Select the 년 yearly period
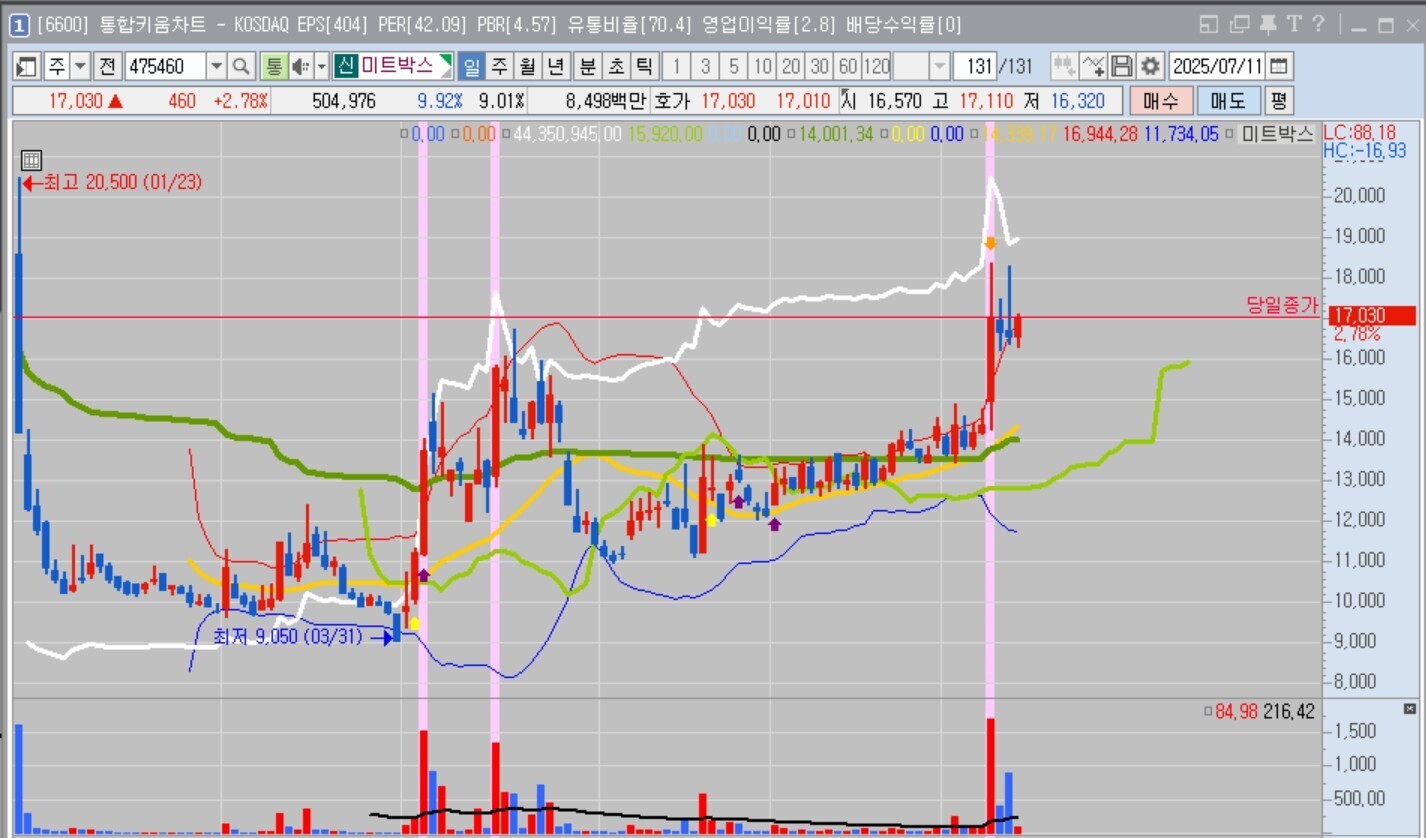The width and height of the screenshot is (1426, 838). tap(557, 67)
